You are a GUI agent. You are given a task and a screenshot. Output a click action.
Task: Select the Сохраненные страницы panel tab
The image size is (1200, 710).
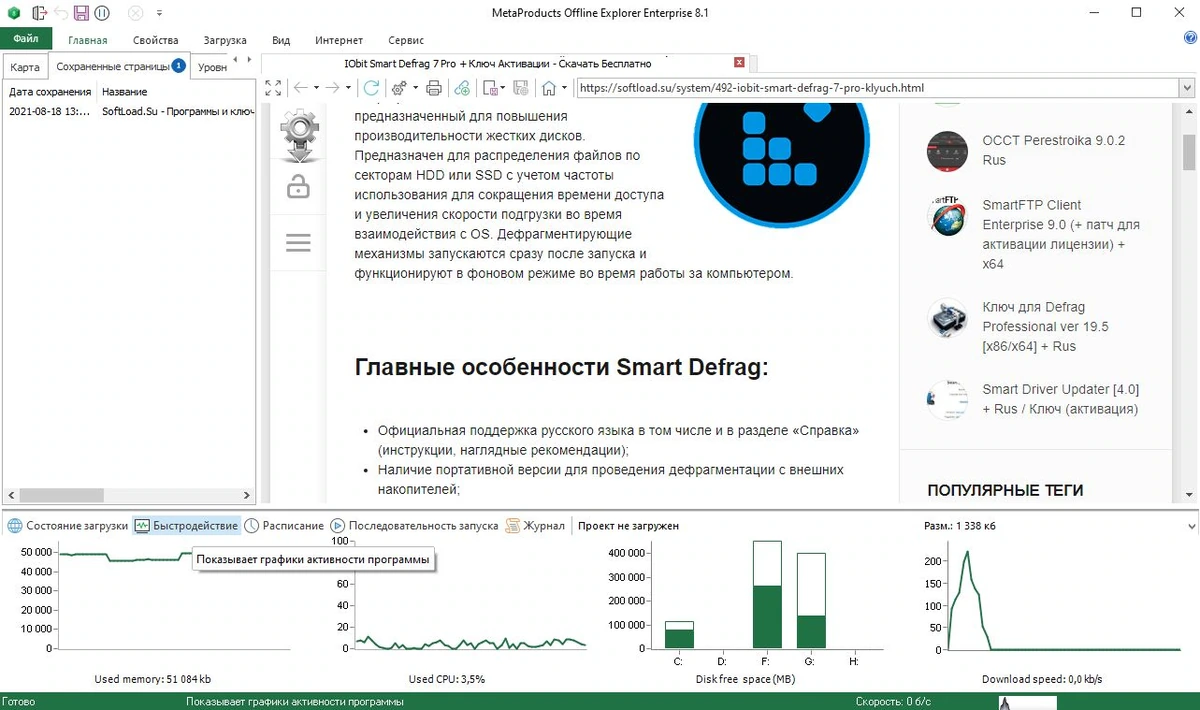click(119, 66)
